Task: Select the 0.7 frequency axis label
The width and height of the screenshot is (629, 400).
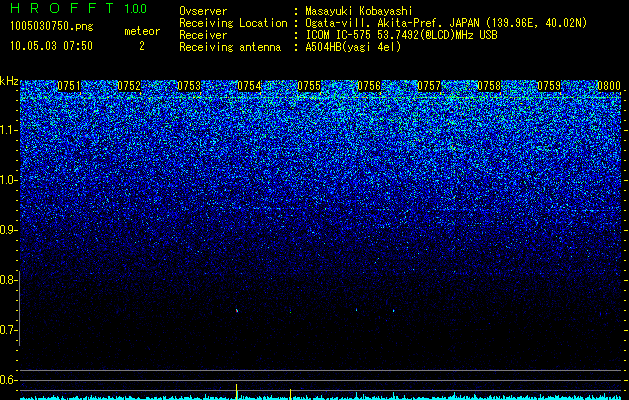Action: (x=7, y=330)
